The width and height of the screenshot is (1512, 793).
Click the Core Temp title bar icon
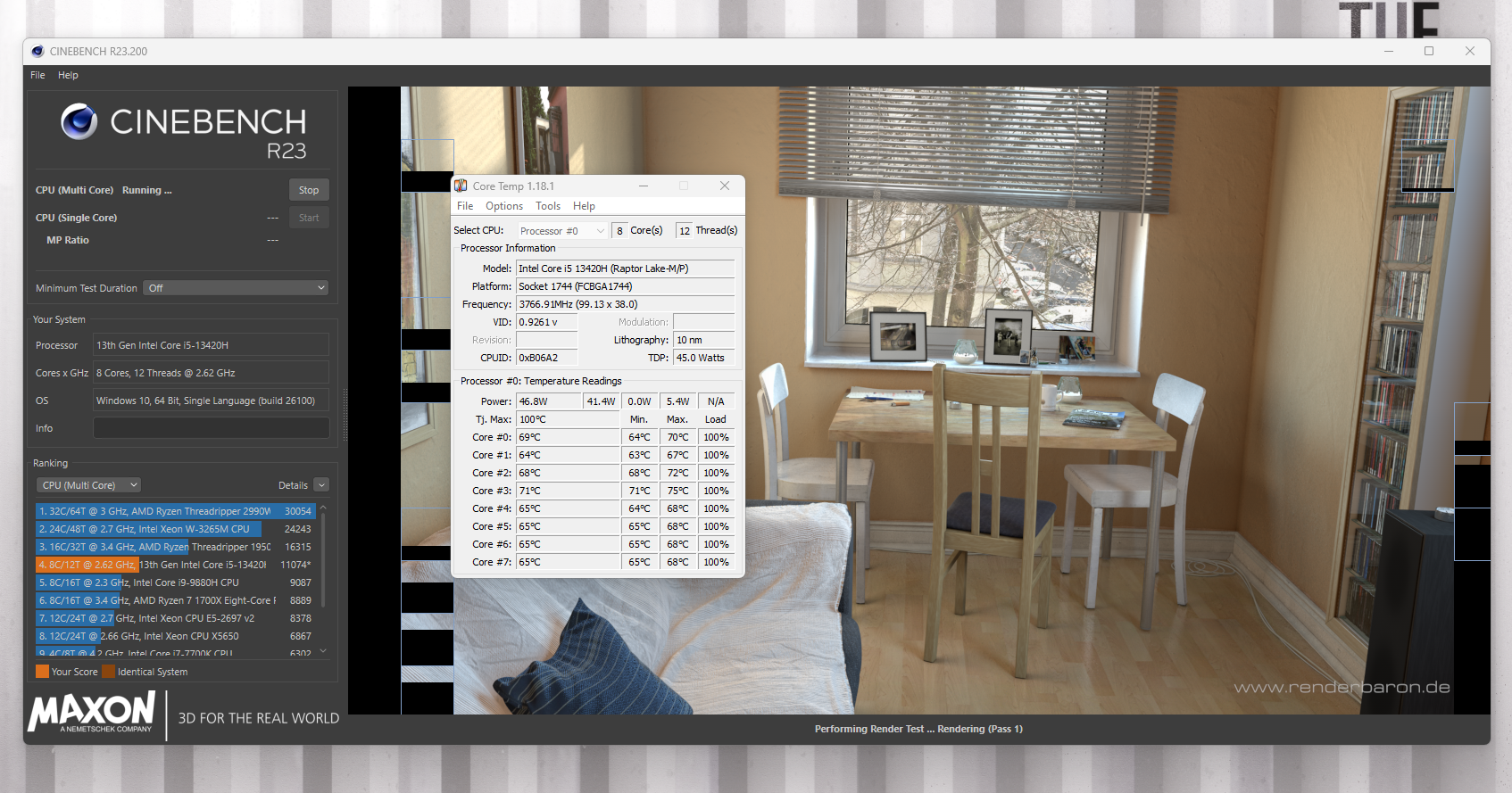coord(461,186)
